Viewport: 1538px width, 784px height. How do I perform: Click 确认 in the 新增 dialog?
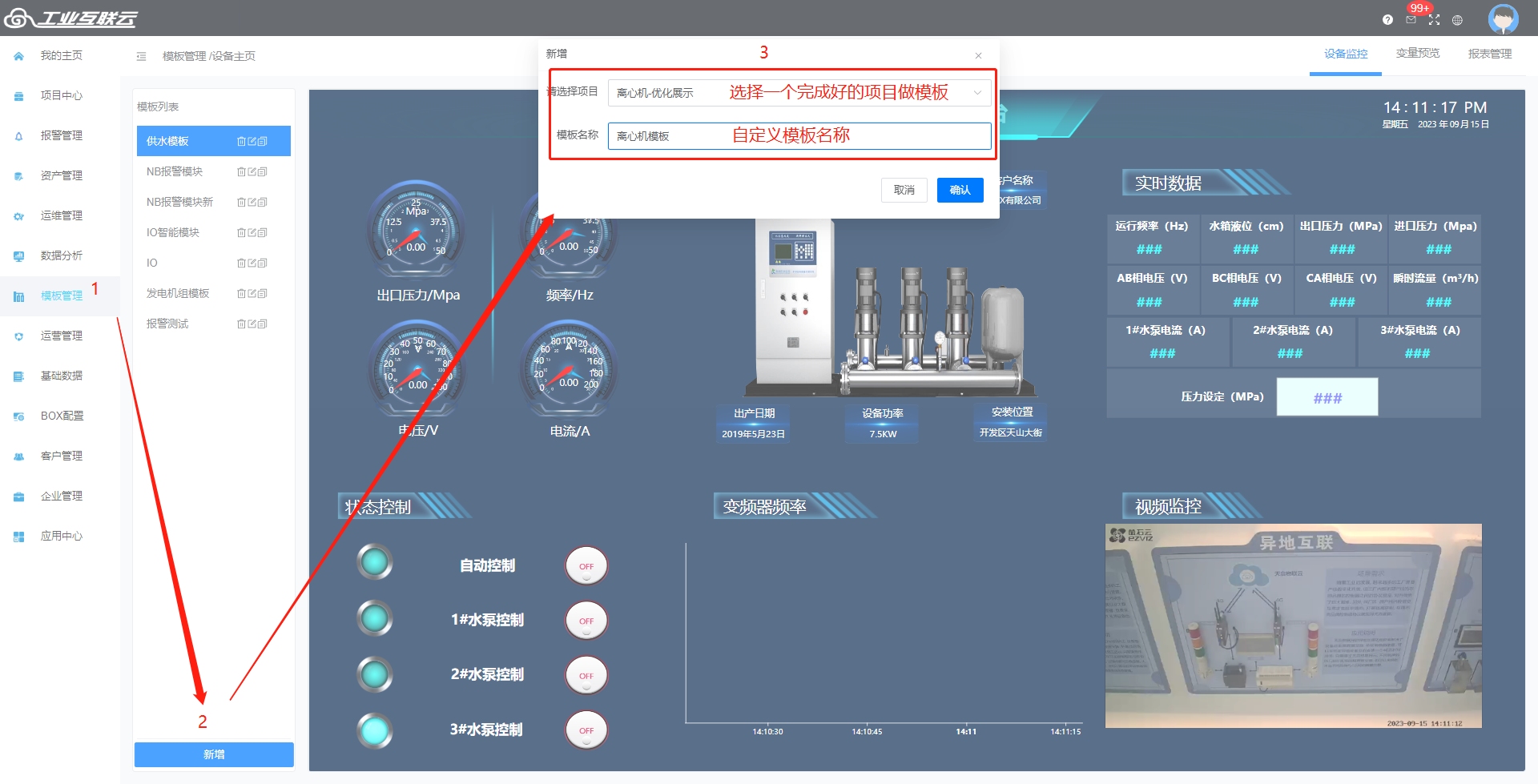tap(960, 190)
